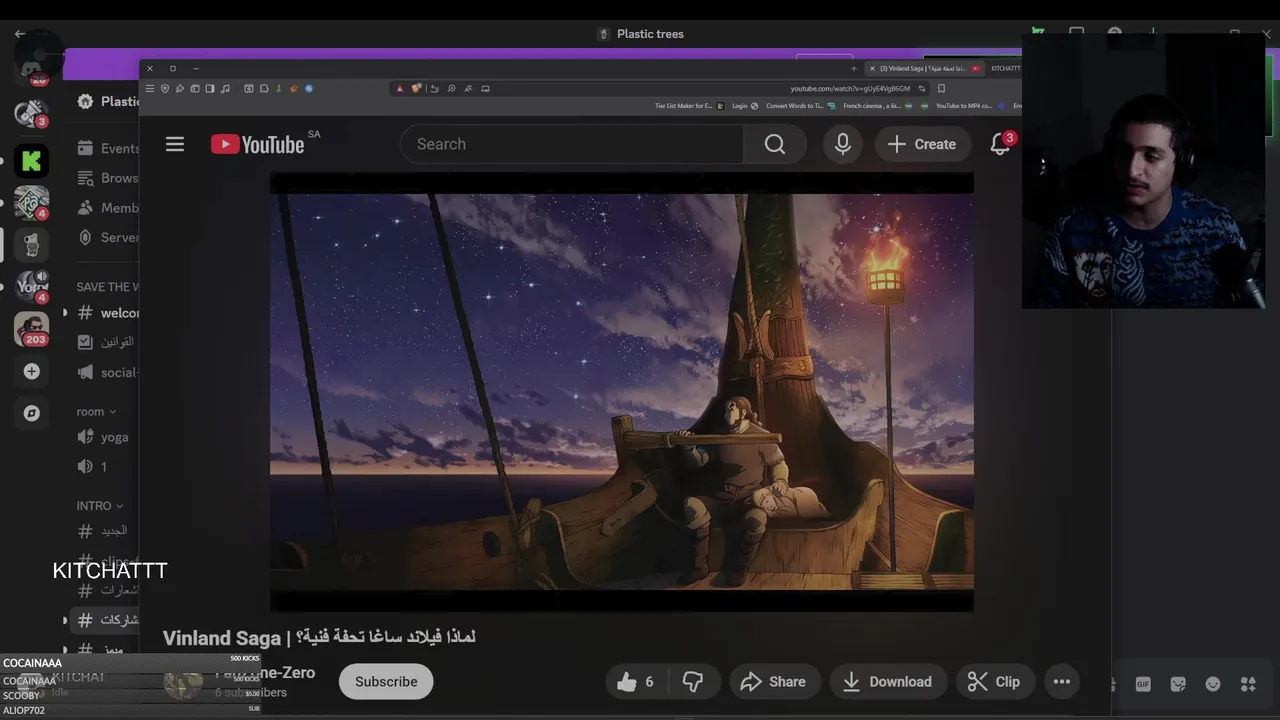The width and height of the screenshot is (1280, 720).
Task: Open a new browser tab with plus
Action: point(854,68)
